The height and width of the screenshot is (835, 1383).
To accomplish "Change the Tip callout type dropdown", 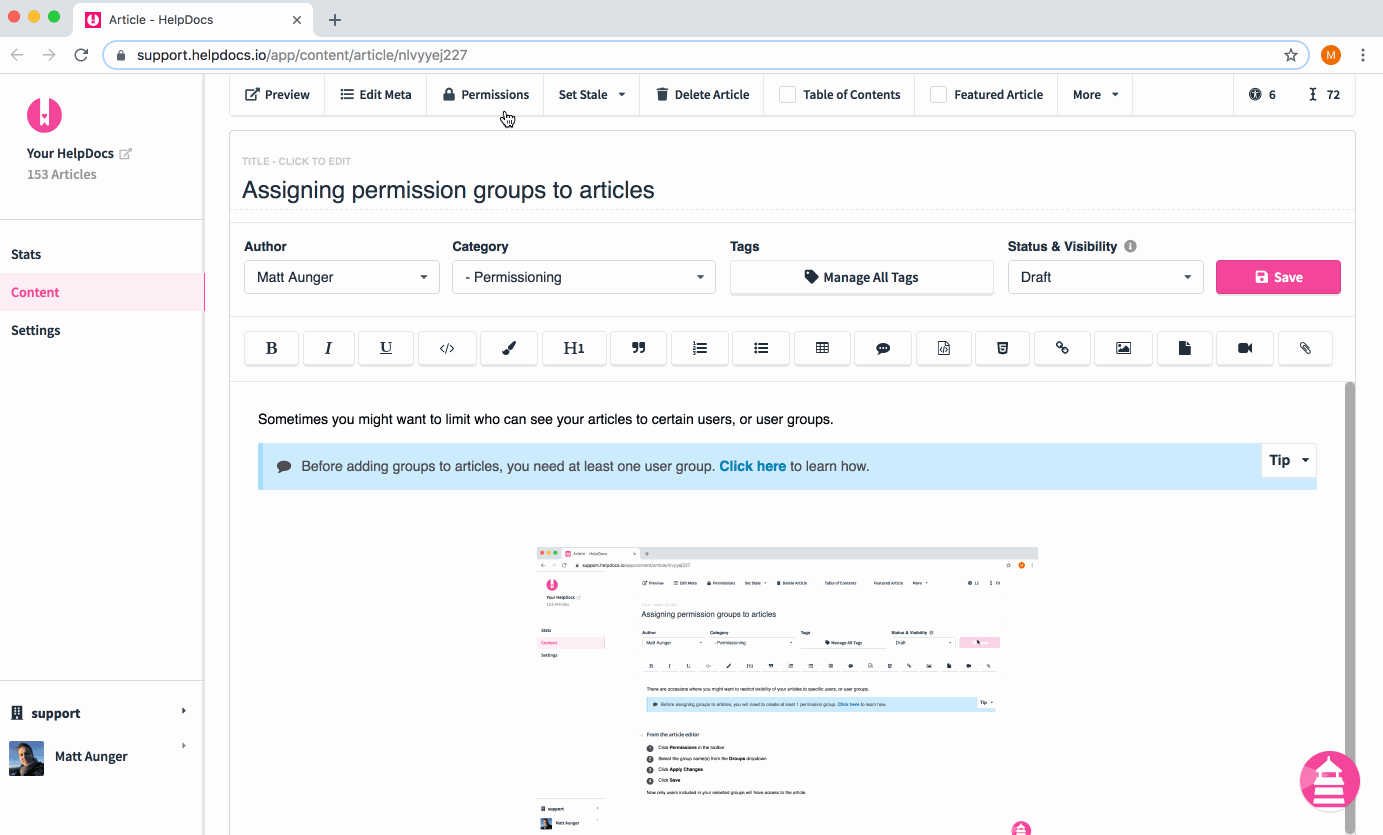I will (x=1289, y=460).
